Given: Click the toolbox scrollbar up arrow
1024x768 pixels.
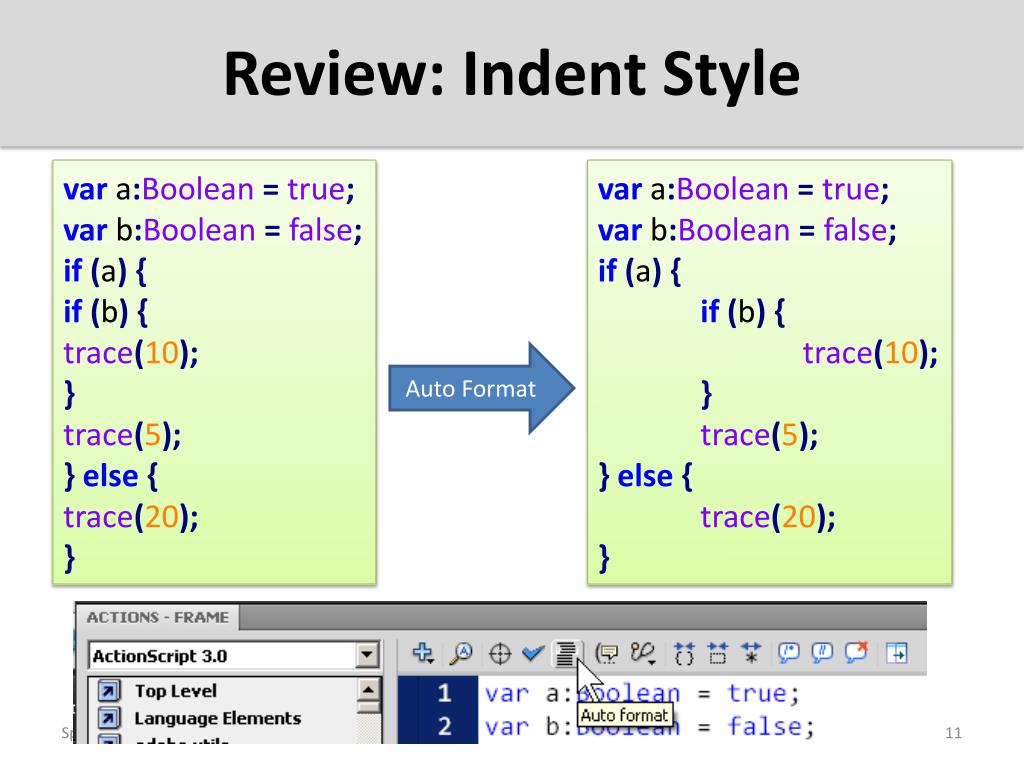Looking at the screenshot, I should (x=368, y=690).
